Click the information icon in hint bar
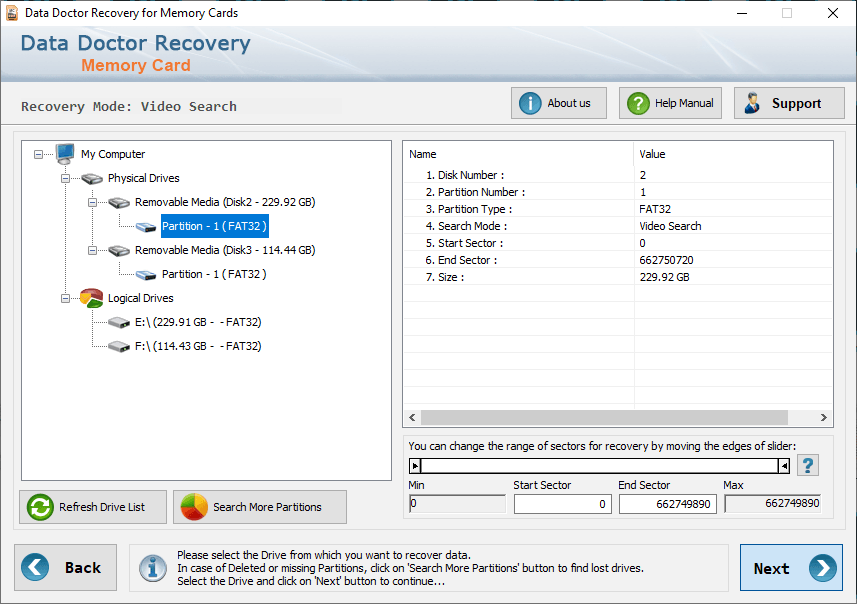 152,568
